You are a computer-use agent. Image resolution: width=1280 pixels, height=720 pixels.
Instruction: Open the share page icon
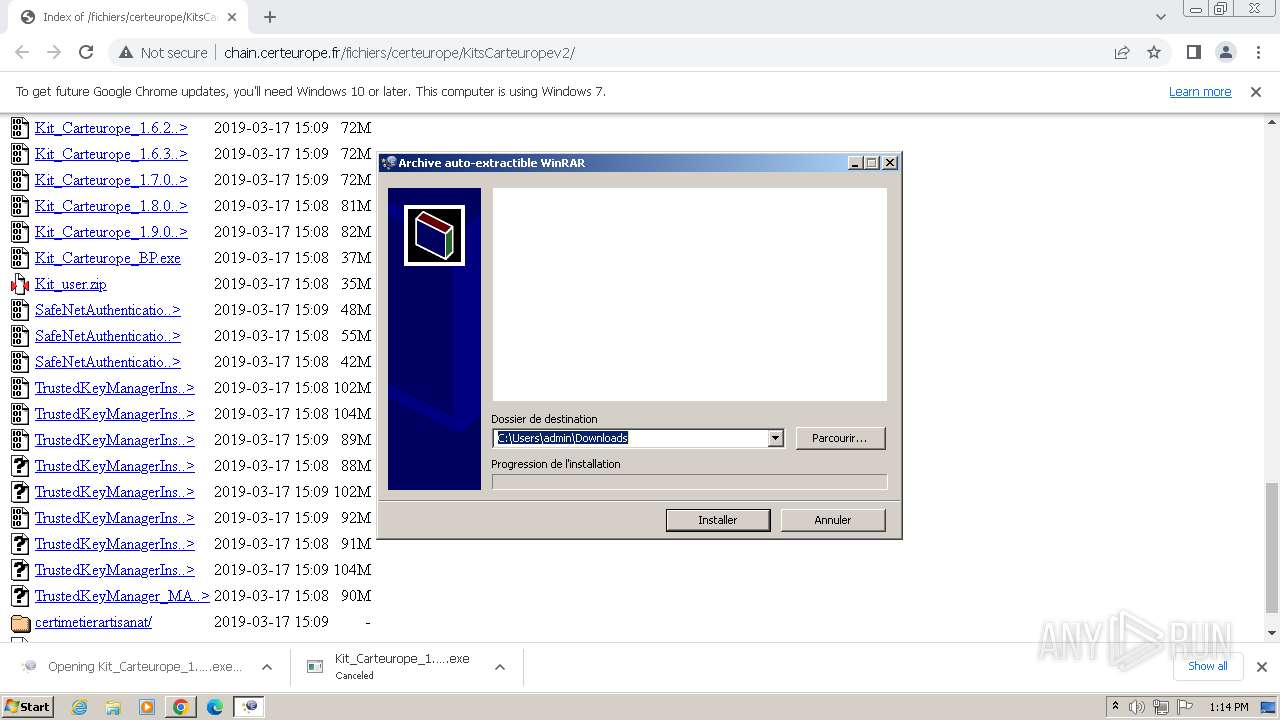pos(1122,53)
